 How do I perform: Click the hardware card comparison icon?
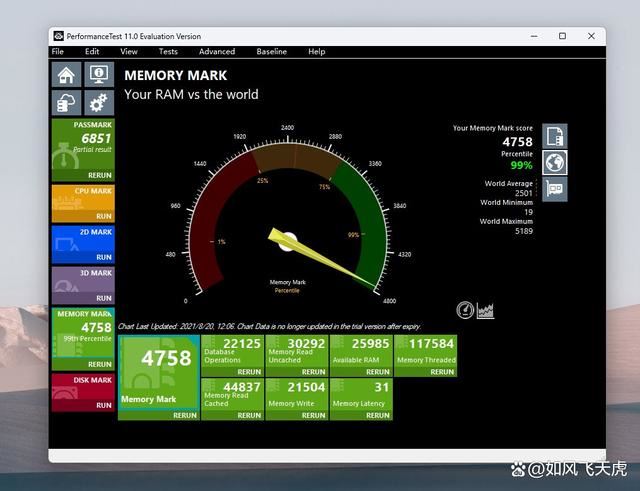(x=555, y=189)
